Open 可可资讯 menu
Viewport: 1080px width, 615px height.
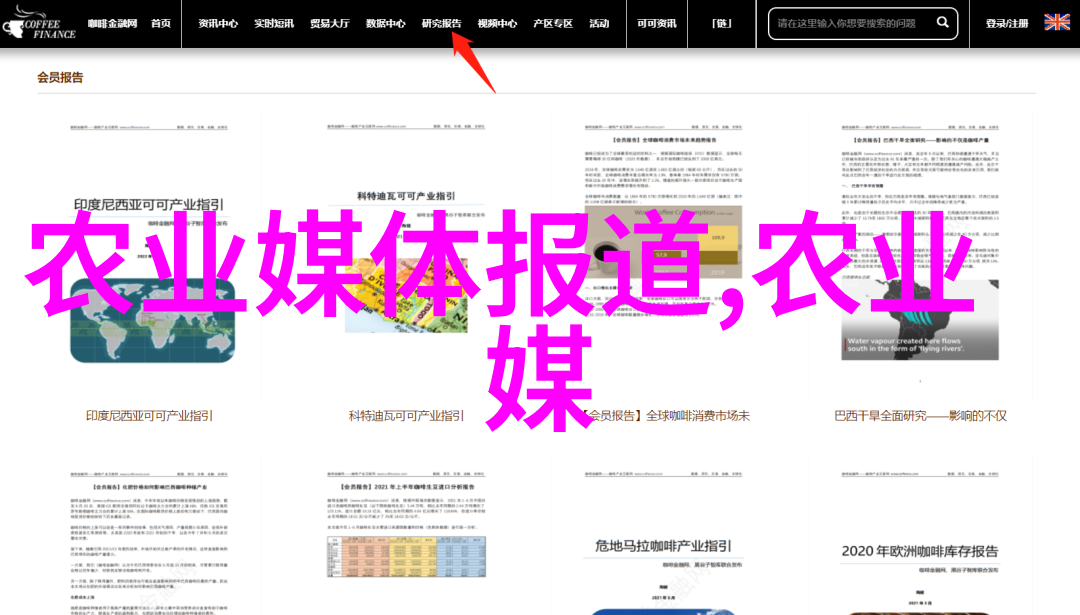click(x=656, y=23)
